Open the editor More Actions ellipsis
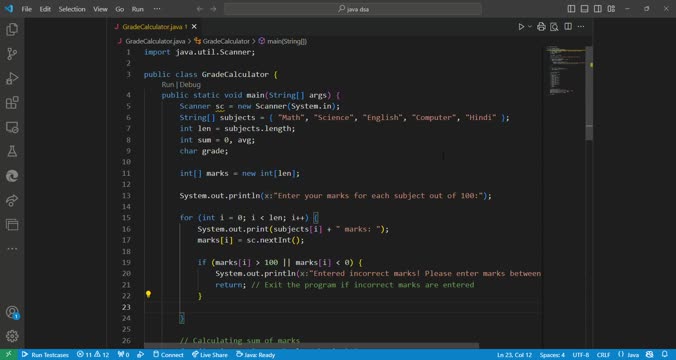 tap(581, 27)
